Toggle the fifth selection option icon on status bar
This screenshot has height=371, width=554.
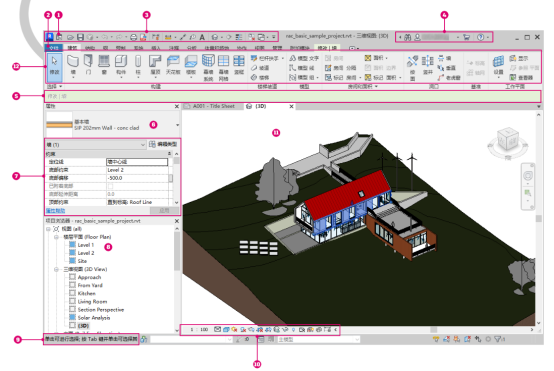(478, 339)
